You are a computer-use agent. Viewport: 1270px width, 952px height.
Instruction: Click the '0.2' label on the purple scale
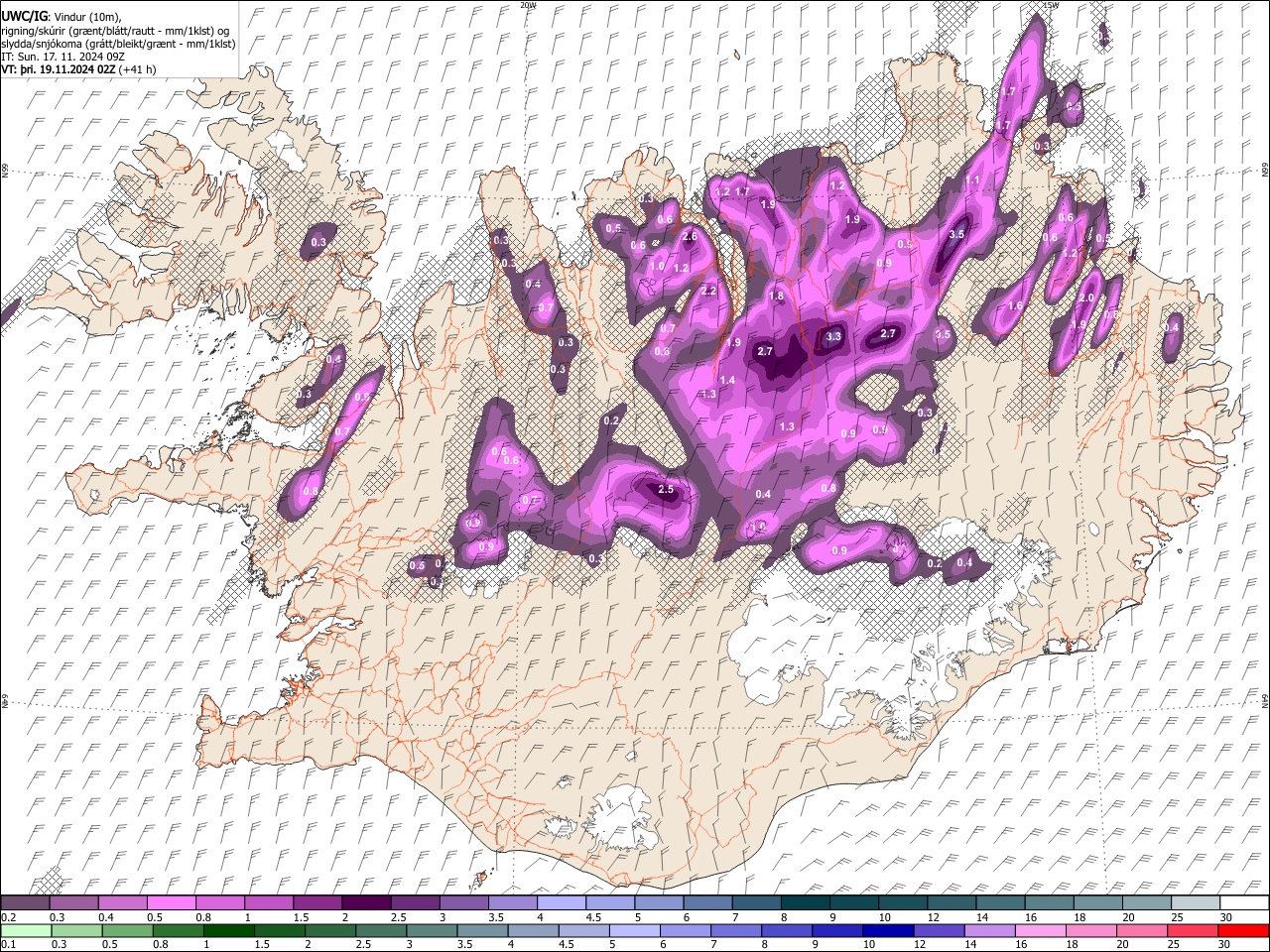pos(7,917)
